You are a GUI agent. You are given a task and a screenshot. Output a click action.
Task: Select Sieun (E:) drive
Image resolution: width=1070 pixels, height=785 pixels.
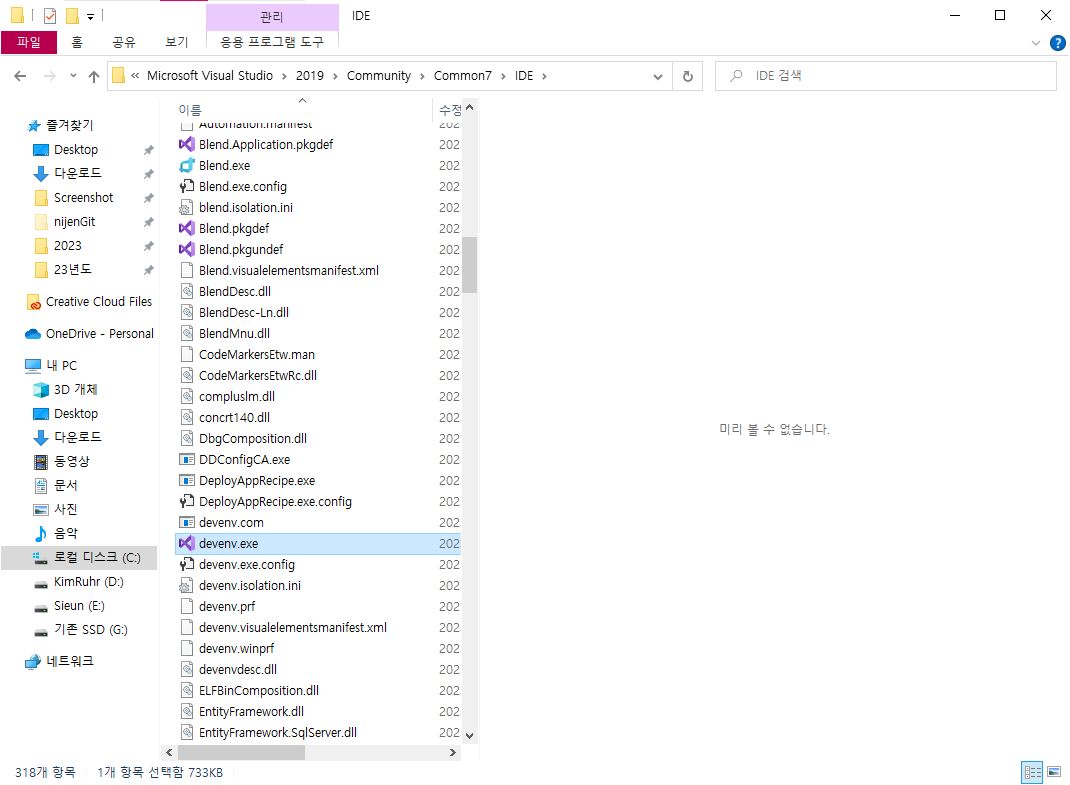click(70, 605)
